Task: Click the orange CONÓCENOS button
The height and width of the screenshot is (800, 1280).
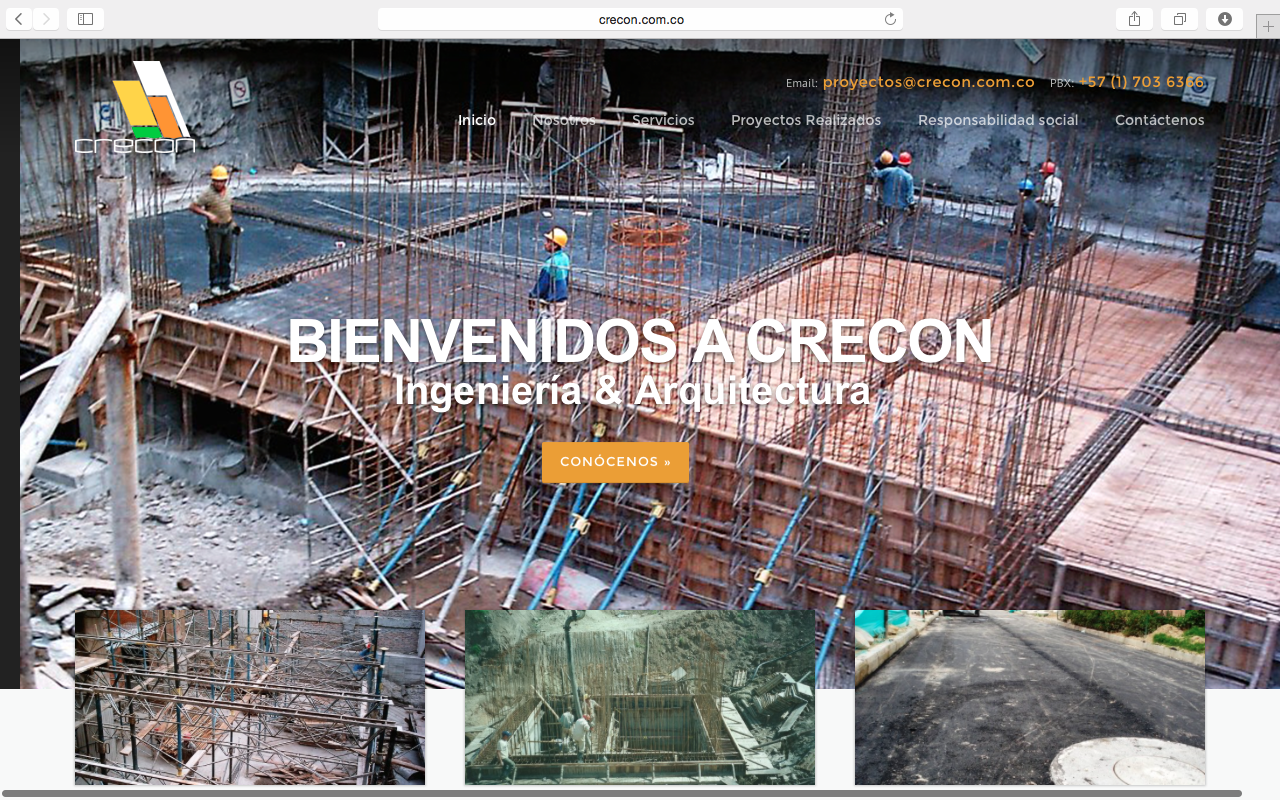Action: [x=615, y=462]
